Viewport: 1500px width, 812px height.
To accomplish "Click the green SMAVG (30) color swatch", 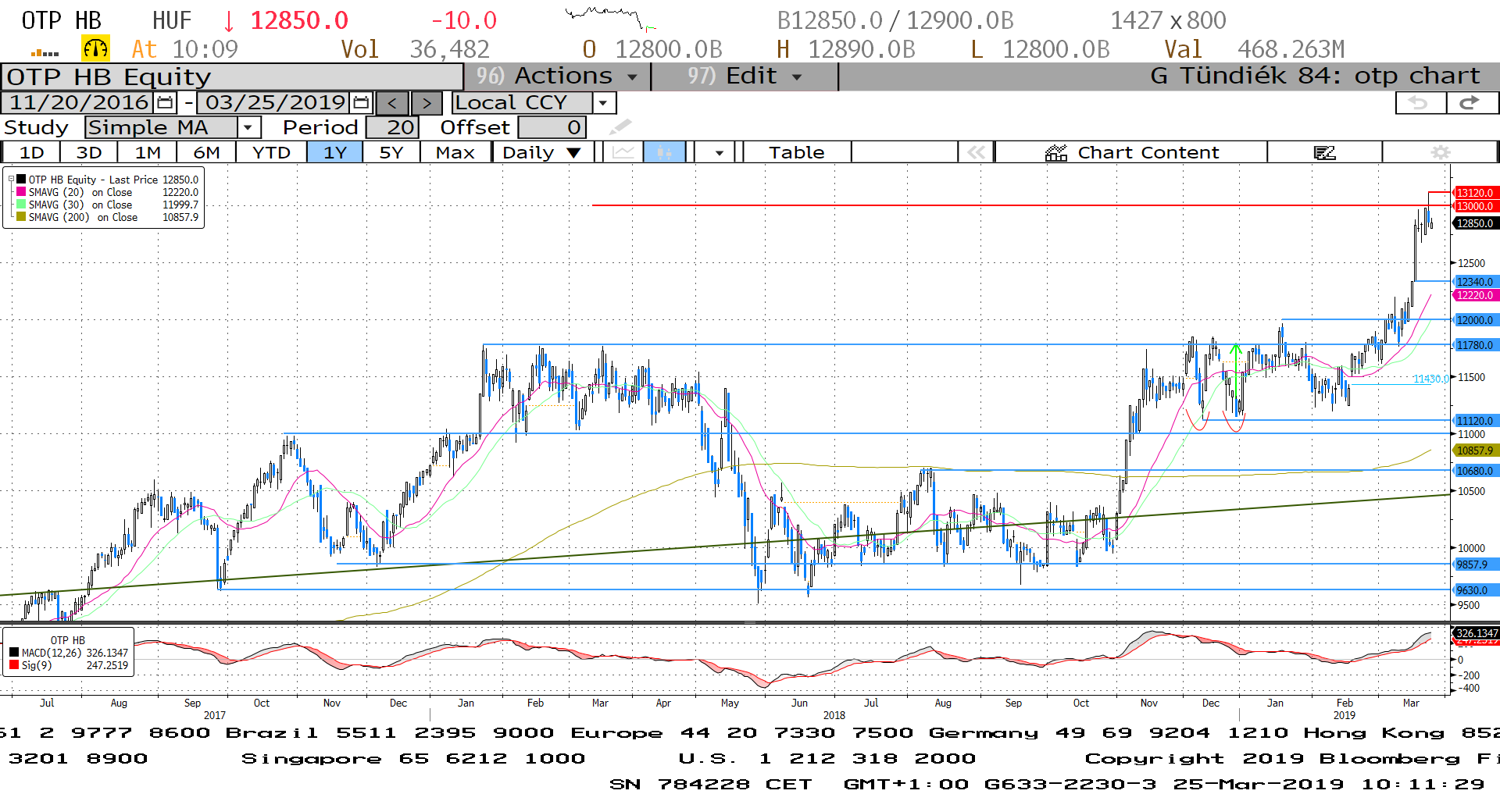I will (x=21, y=205).
